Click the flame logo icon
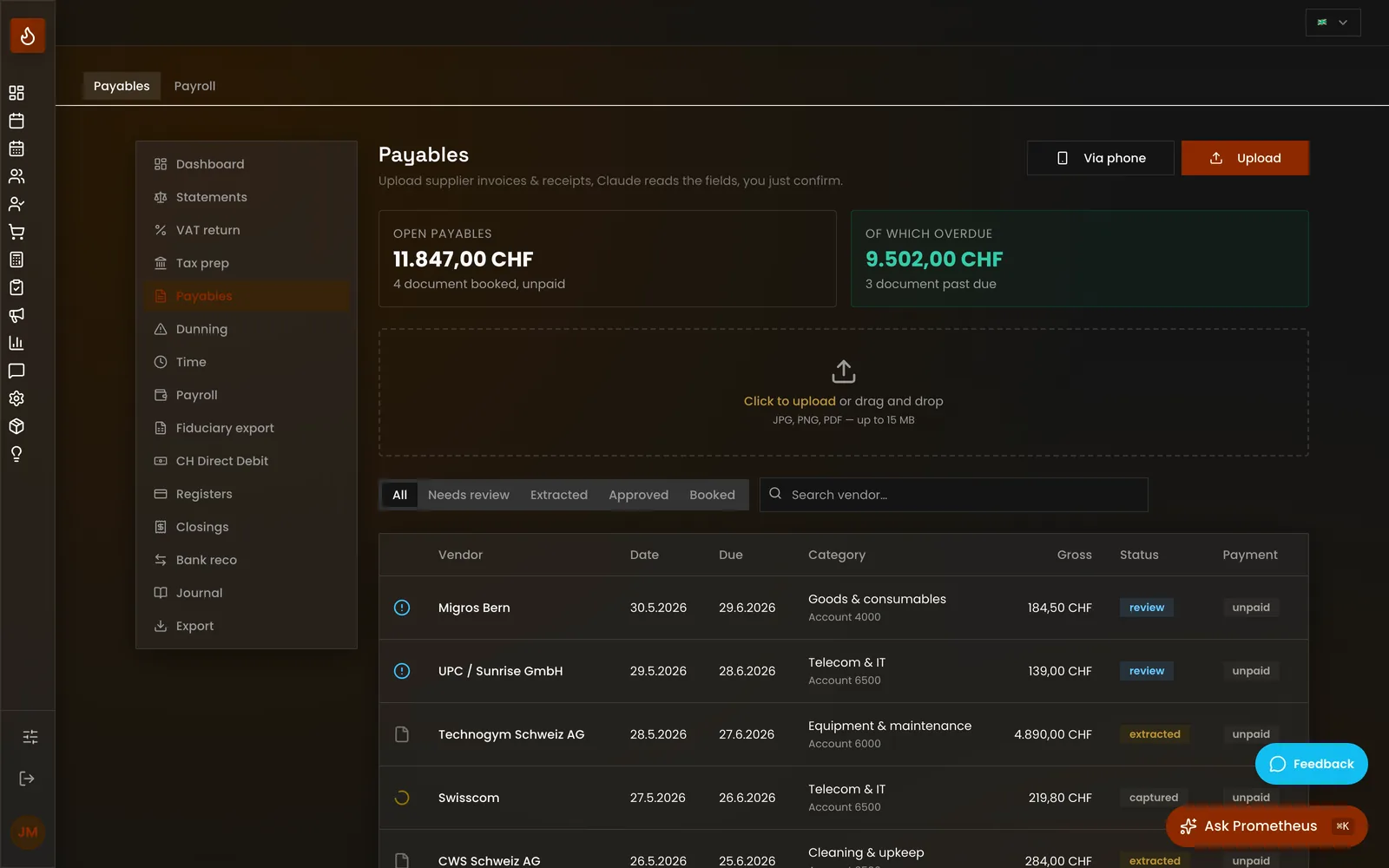1389x868 pixels. pyautogui.click(x=28, y=36)
